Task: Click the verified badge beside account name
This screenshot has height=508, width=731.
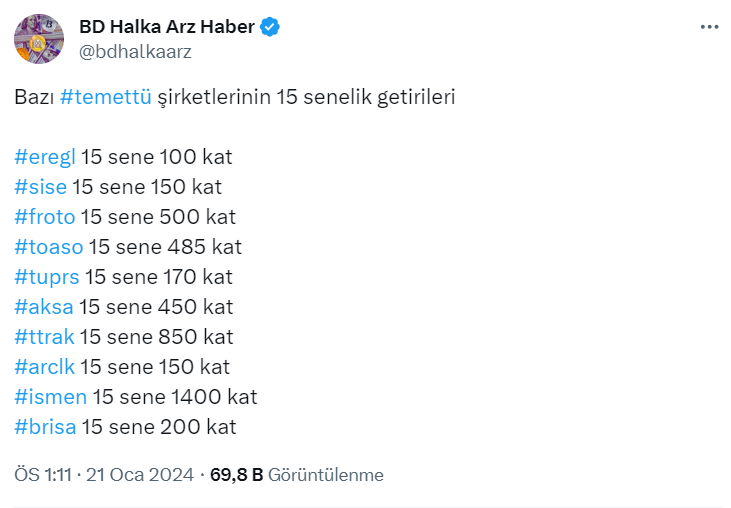Action: click(271, 28)
